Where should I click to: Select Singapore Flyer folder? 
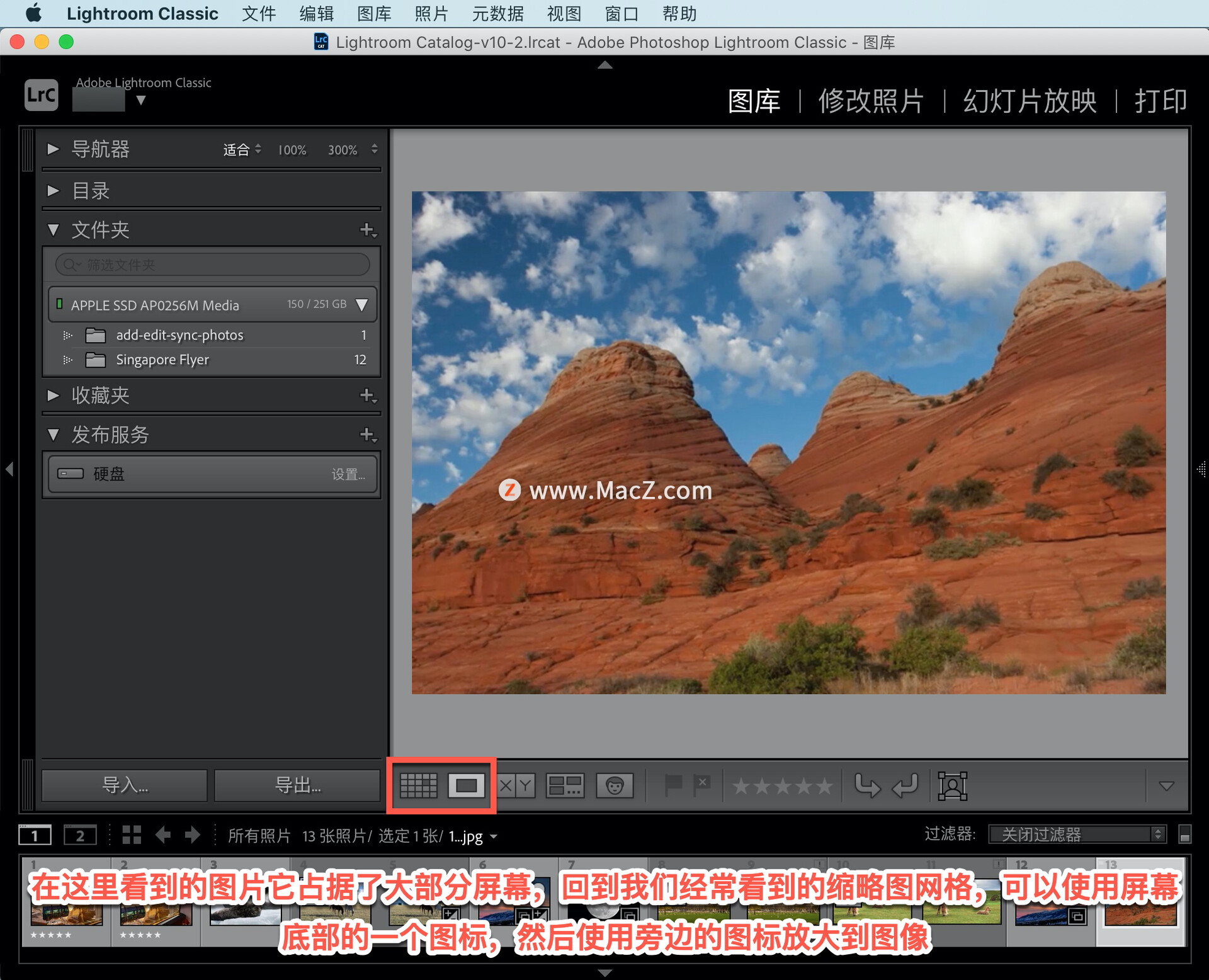point(162,360)
